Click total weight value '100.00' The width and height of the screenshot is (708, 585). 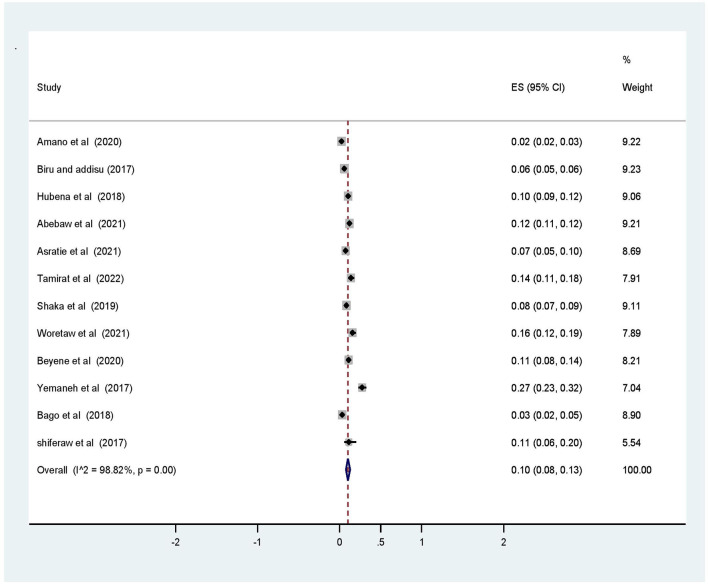point(637,470)
